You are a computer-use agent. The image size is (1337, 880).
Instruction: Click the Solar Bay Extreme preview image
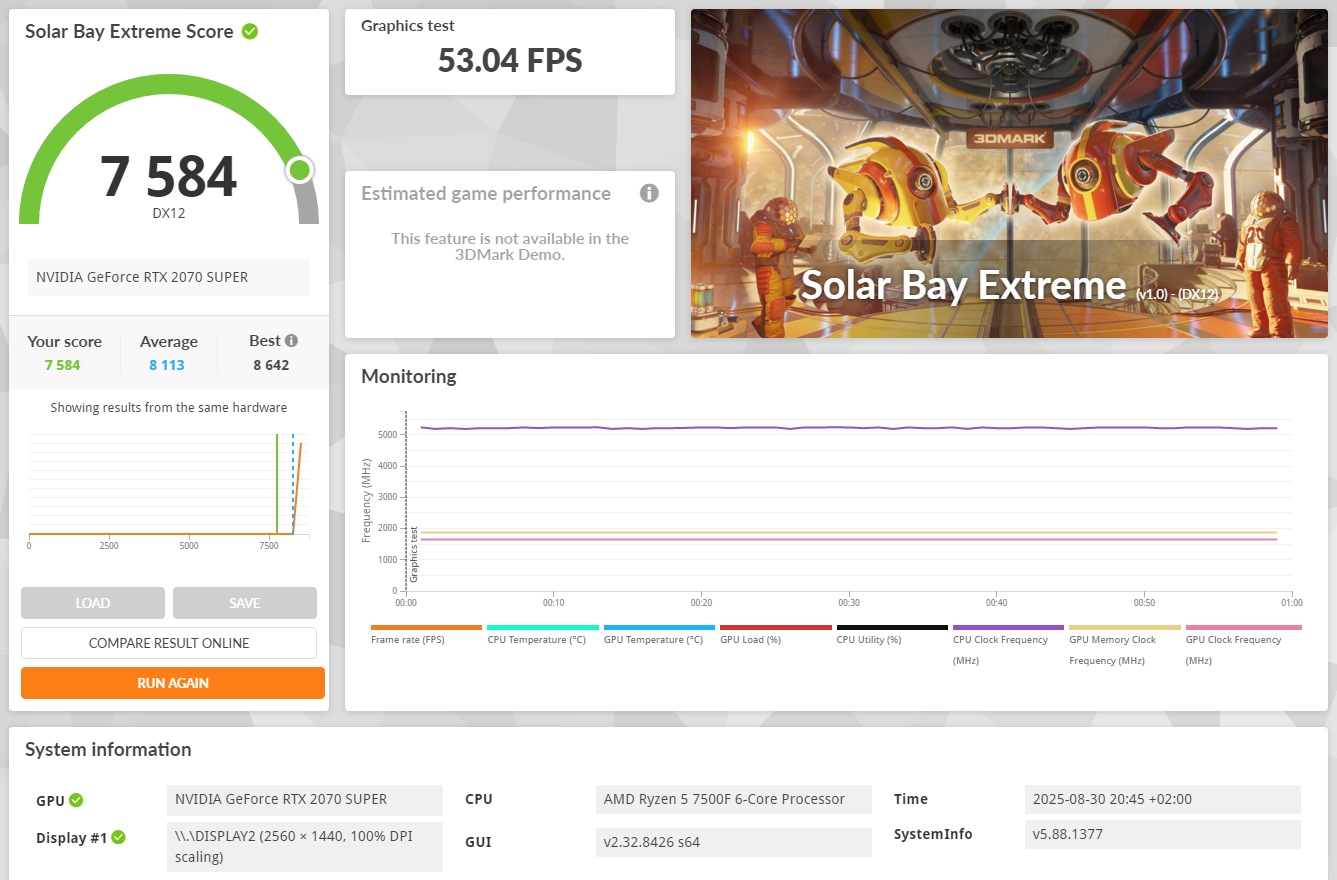pos(1009,173)
